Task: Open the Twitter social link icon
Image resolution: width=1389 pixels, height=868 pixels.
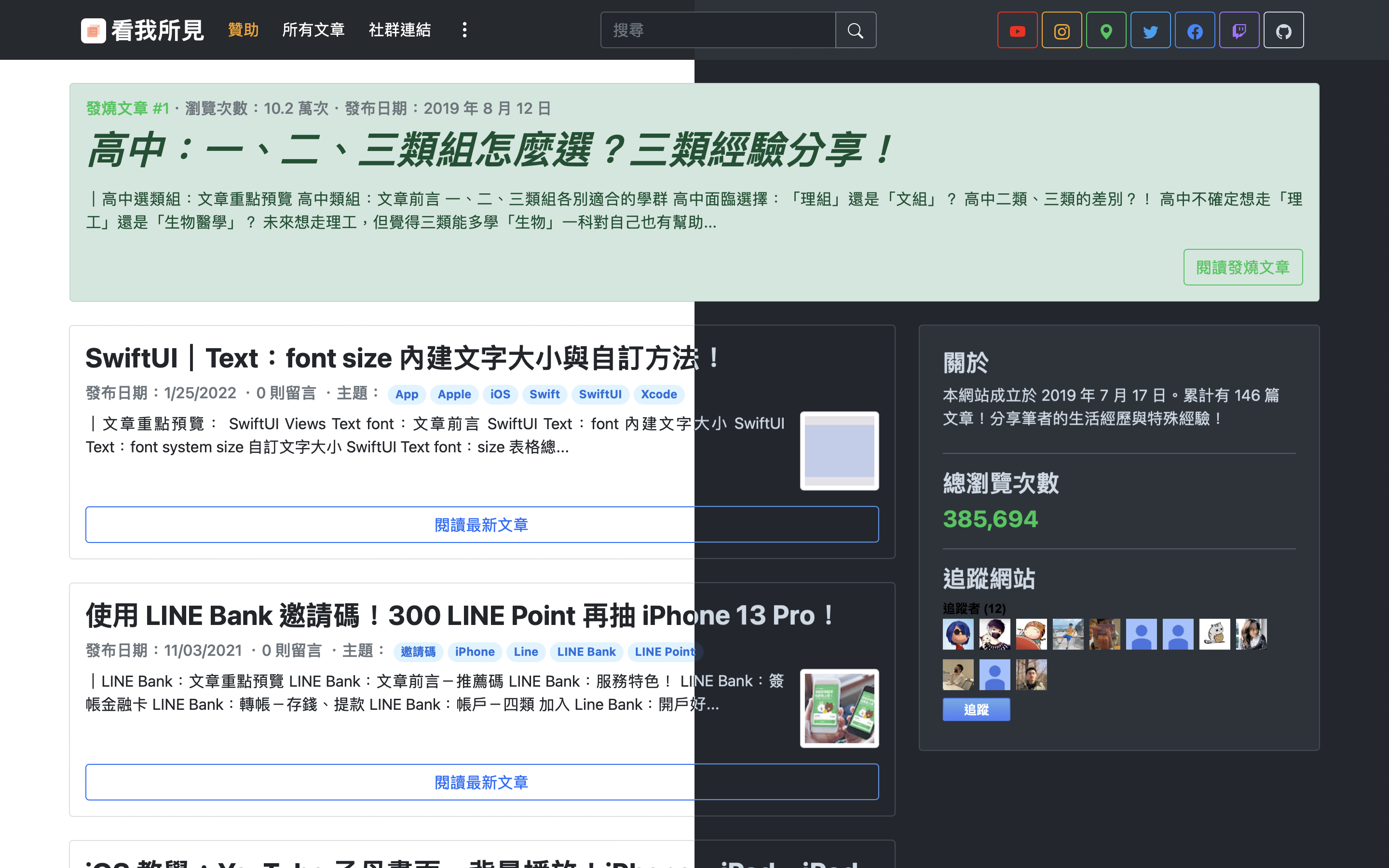Action: 1150,30
